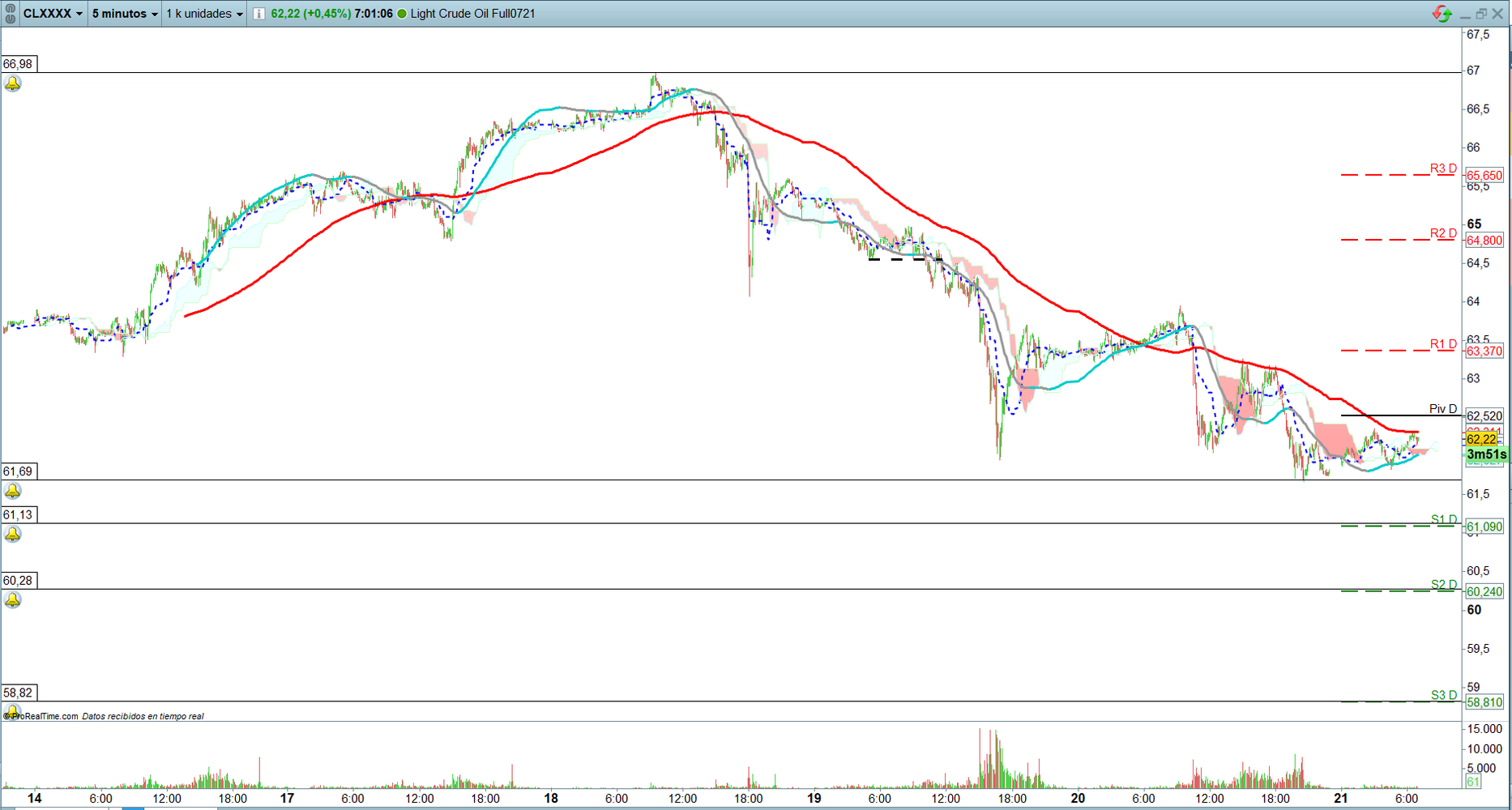Click the Light Crude Oil Full0721 title
1512x810 pixels.
473,14
